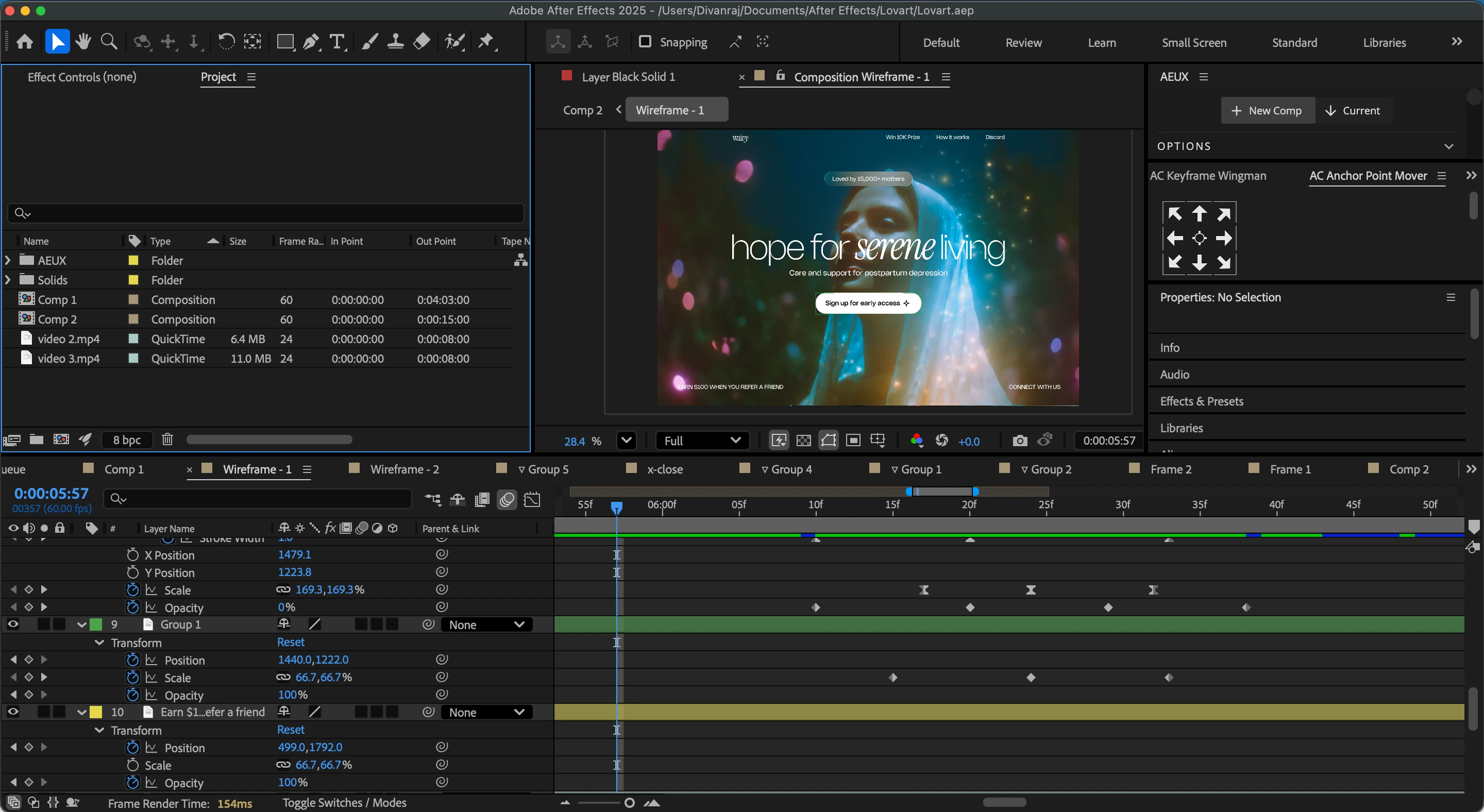Toggle Scale stopwatch under Group 1
The width and height of the screenshot is (1484, 812).
click(132, 677)
